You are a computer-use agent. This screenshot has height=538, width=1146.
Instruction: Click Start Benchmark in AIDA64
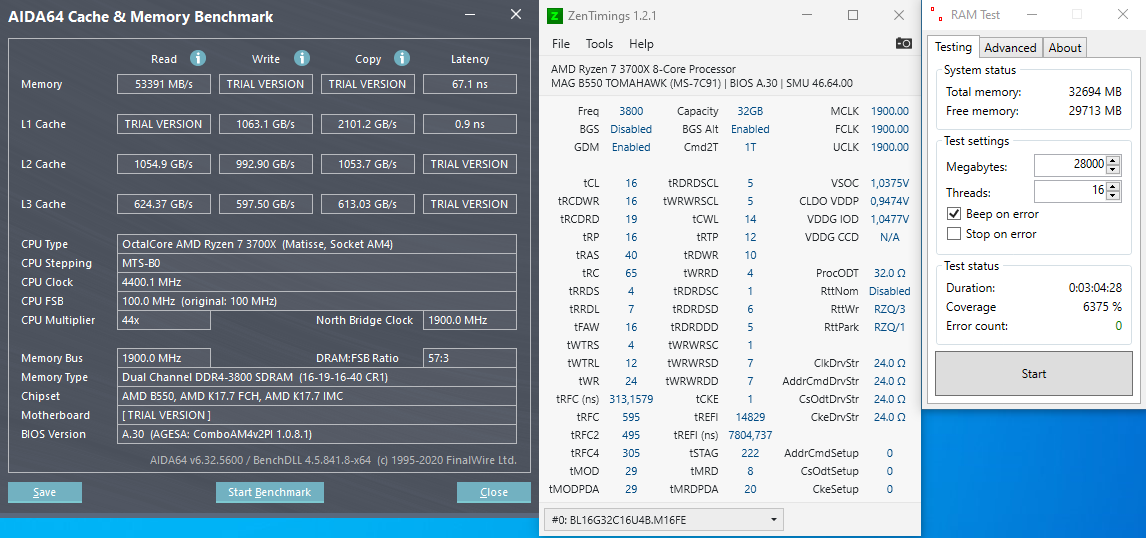point(270,492)
